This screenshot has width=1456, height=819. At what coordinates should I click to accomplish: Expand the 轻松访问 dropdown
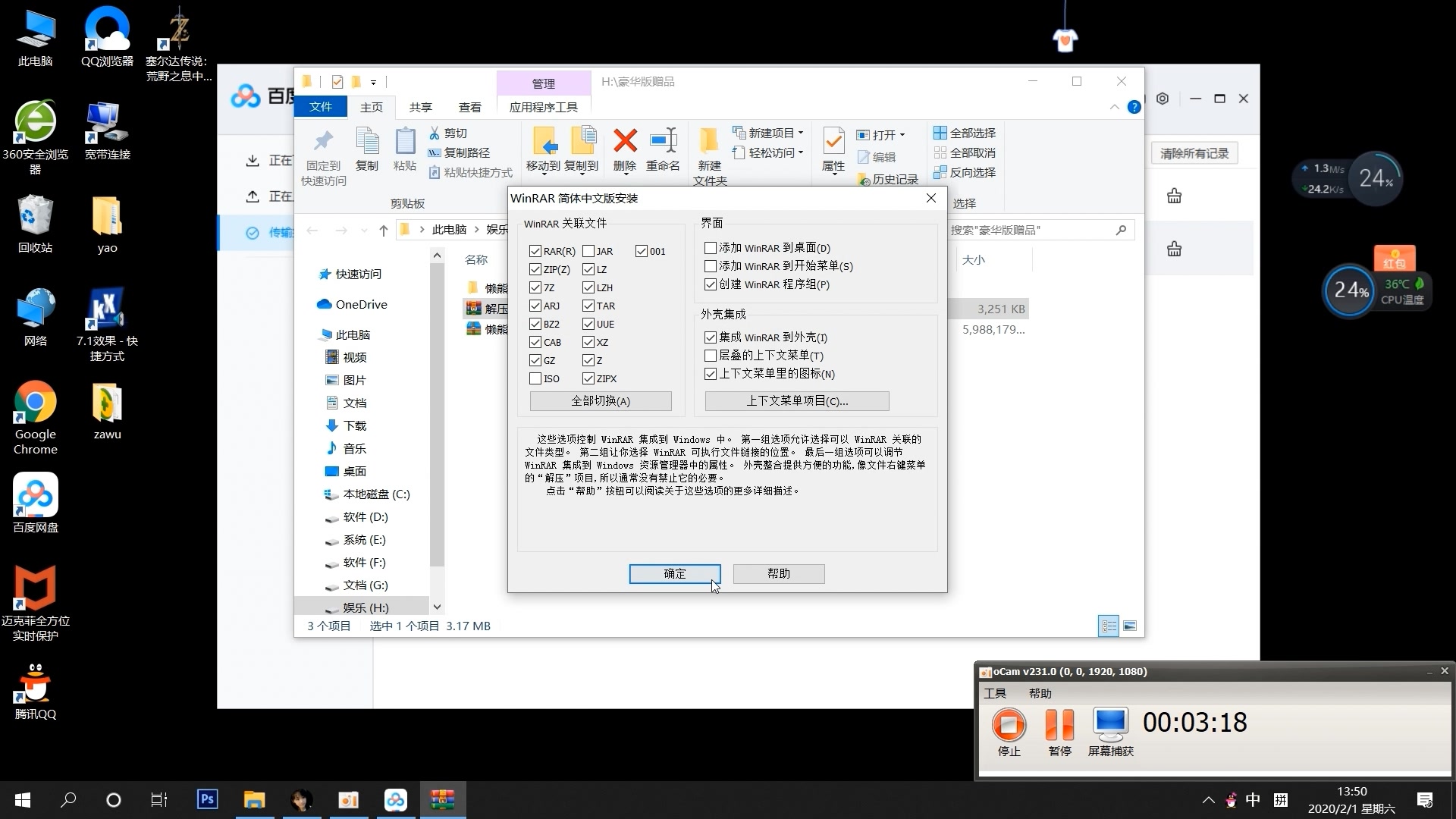(800, 152)
